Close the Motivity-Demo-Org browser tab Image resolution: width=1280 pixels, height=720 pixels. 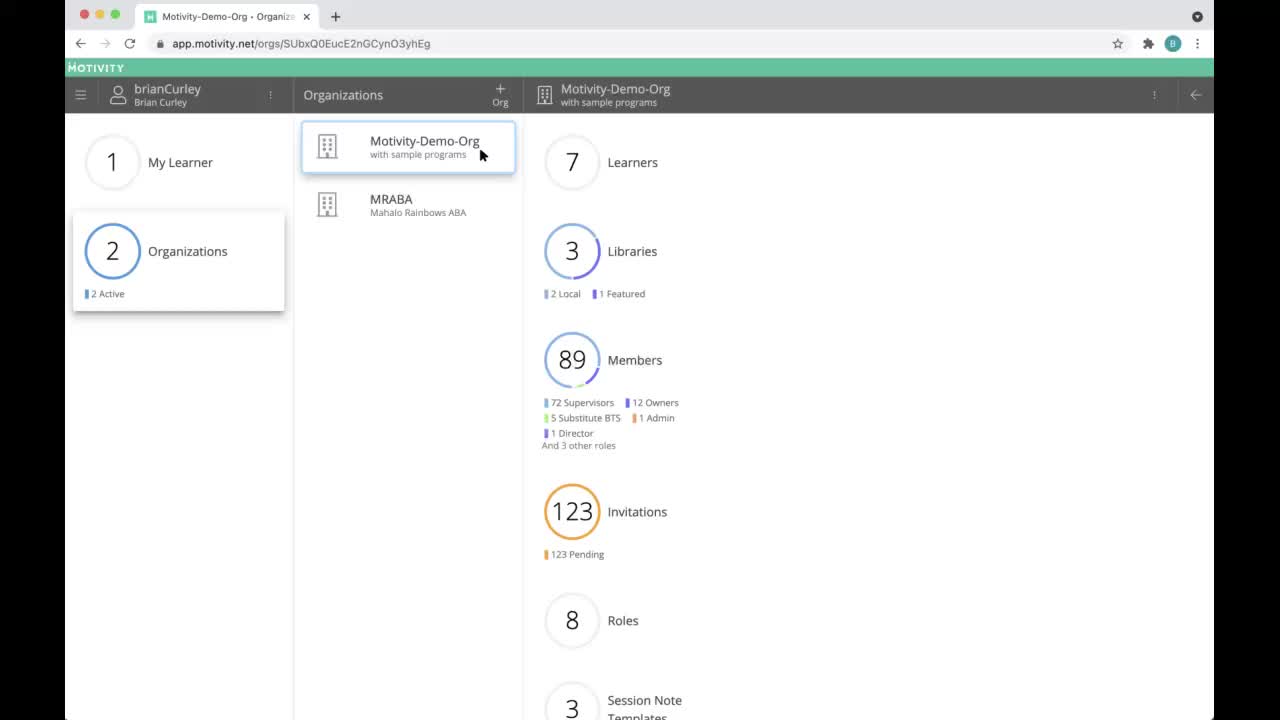coord(307,17)
